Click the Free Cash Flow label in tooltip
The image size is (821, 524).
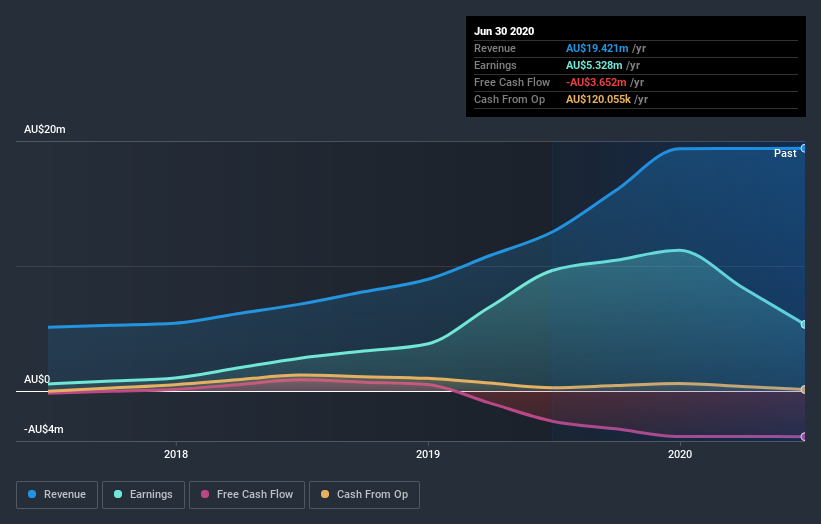pyautogui.click(x=512, y=82)
